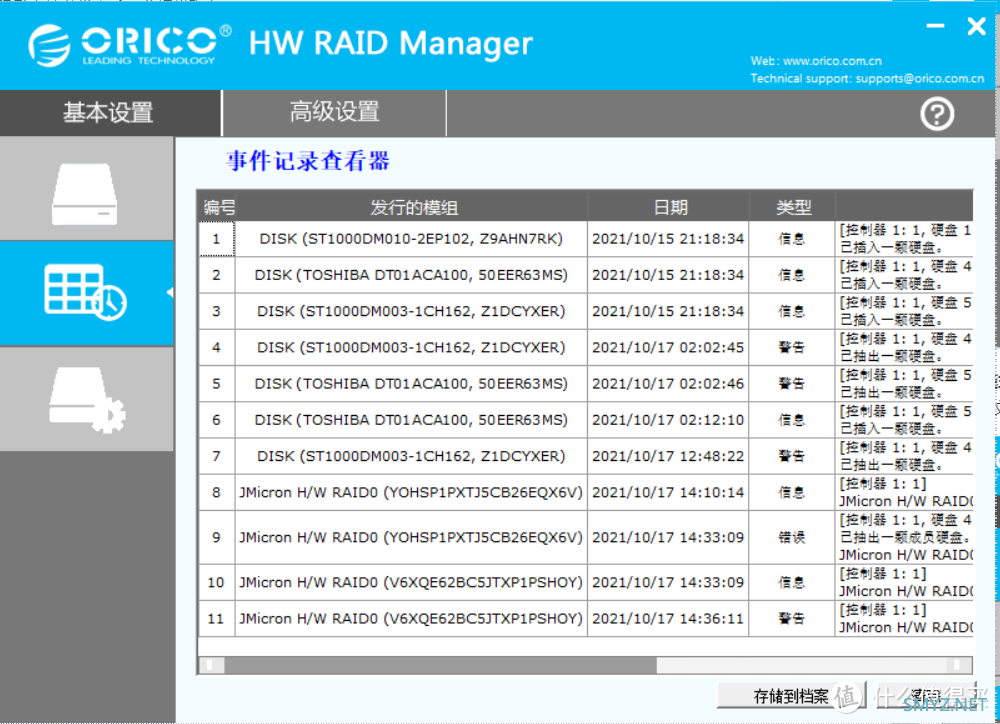This screenshot has width=1000, height=724.
Task: Open the disk settings gear sidebar icon
Action: [87, 400]
